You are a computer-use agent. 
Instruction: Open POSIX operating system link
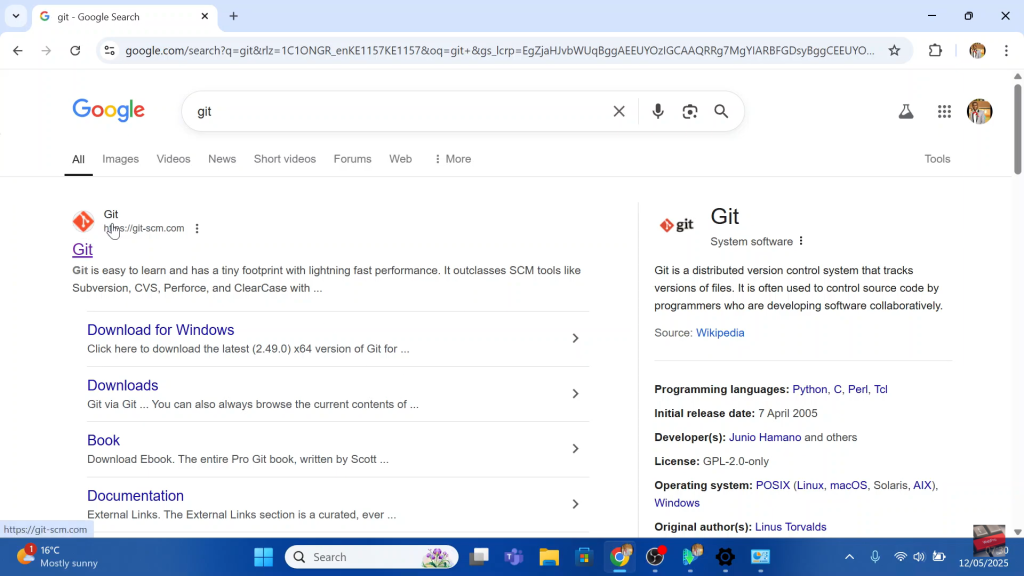point(773,485)
